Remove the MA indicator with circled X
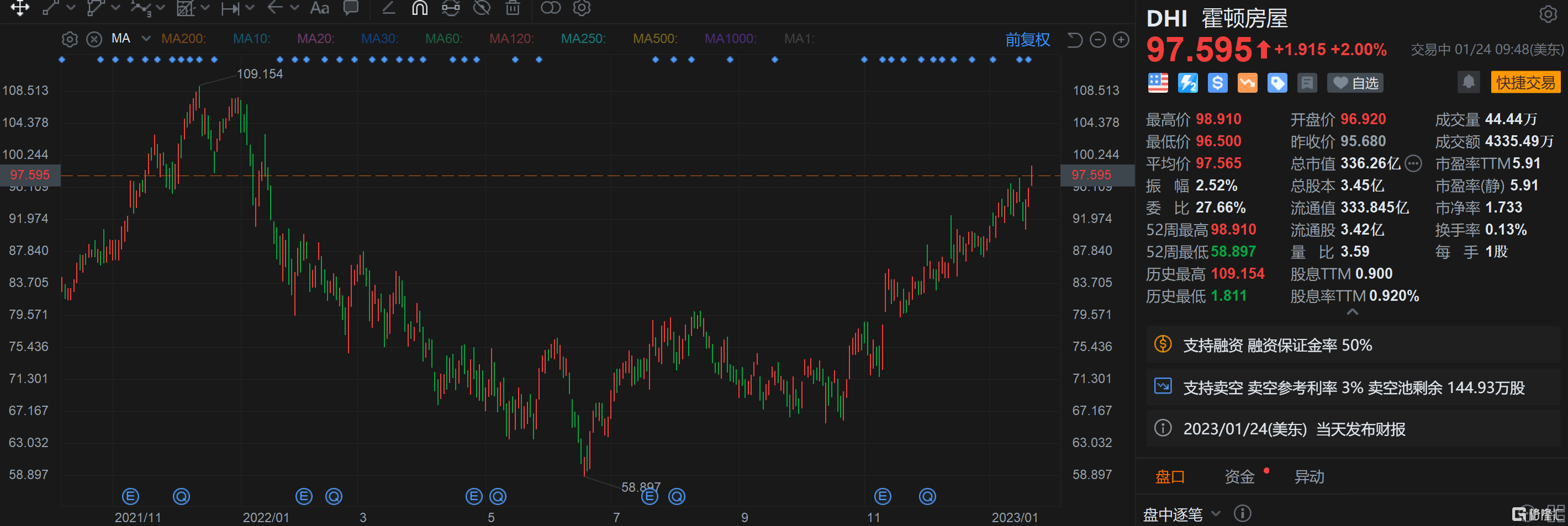The image size is (1568, 526). point(94,40)
